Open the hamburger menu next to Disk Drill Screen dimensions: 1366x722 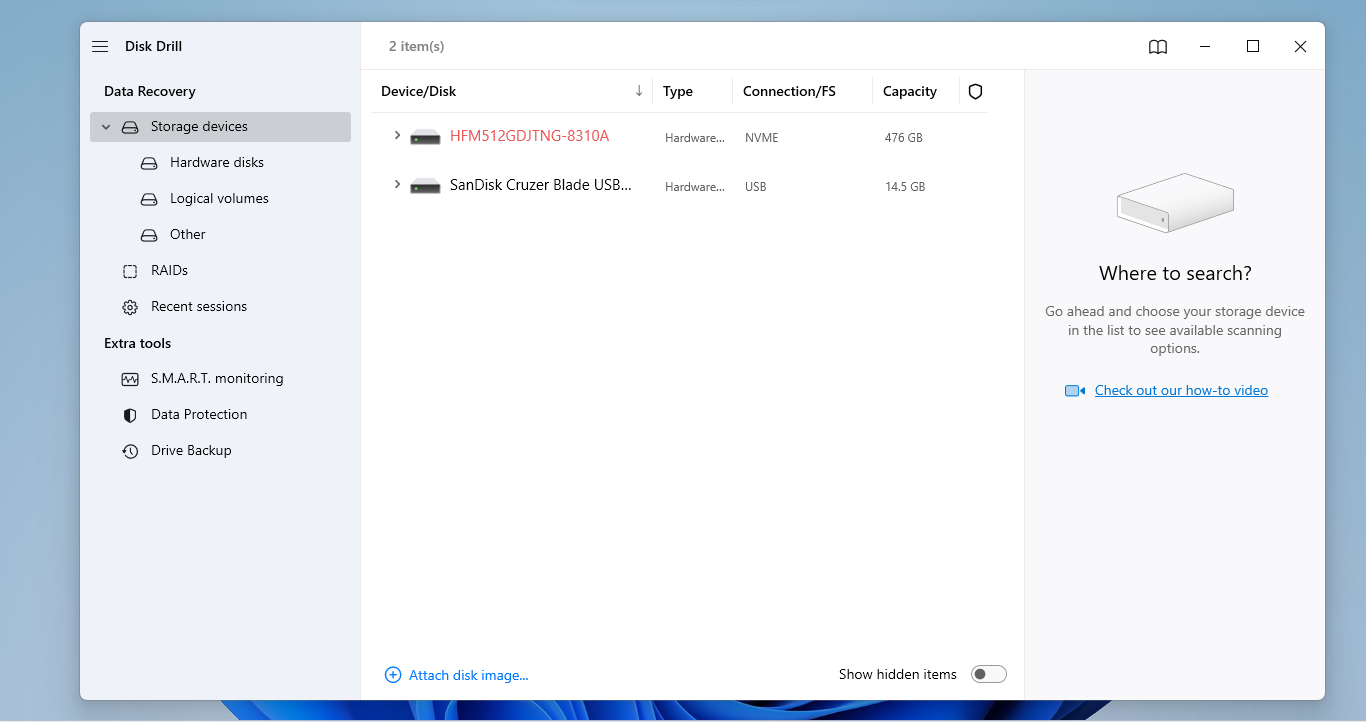click(x=100, y=47)
